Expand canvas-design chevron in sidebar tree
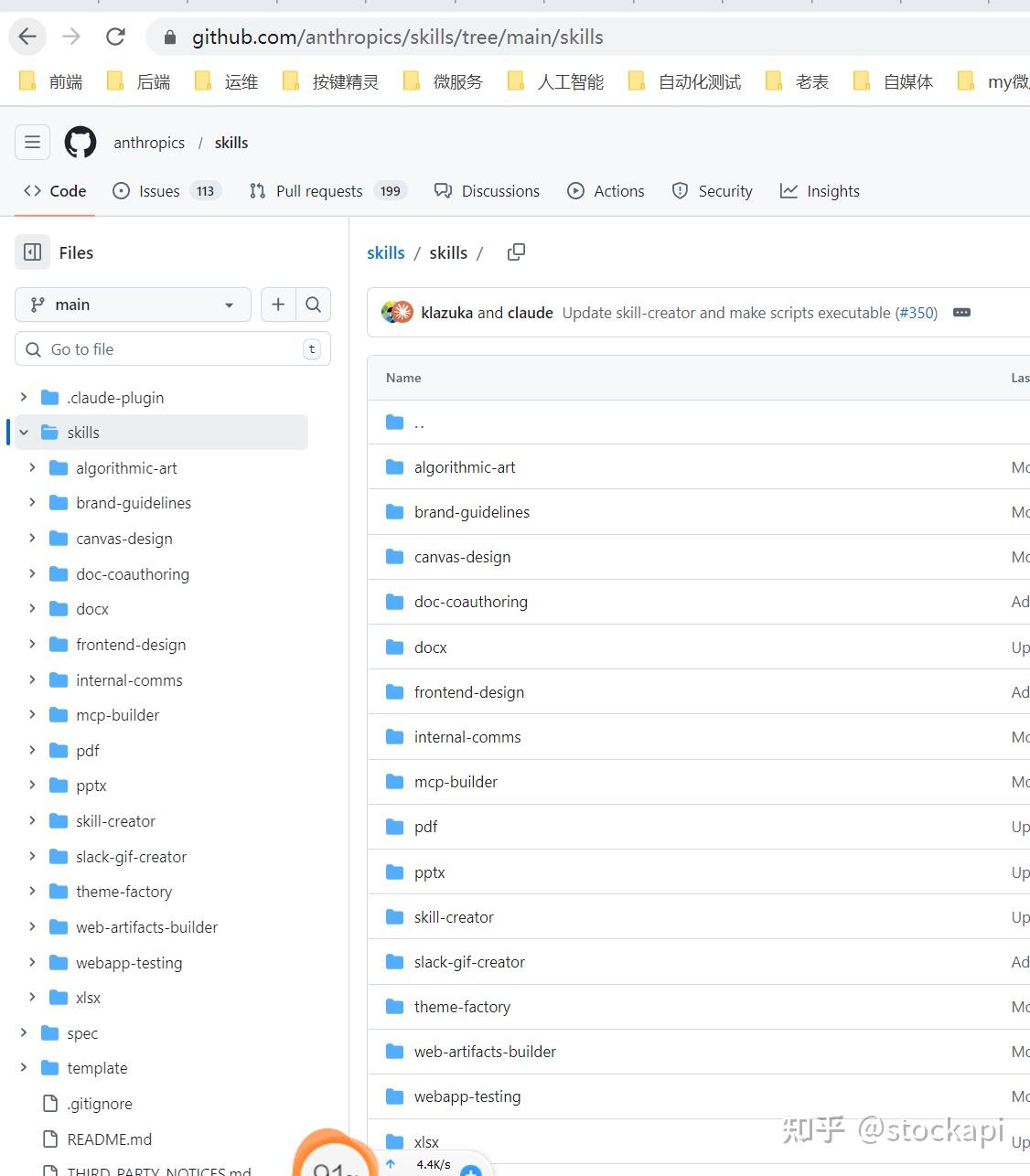 pos(32,538)
